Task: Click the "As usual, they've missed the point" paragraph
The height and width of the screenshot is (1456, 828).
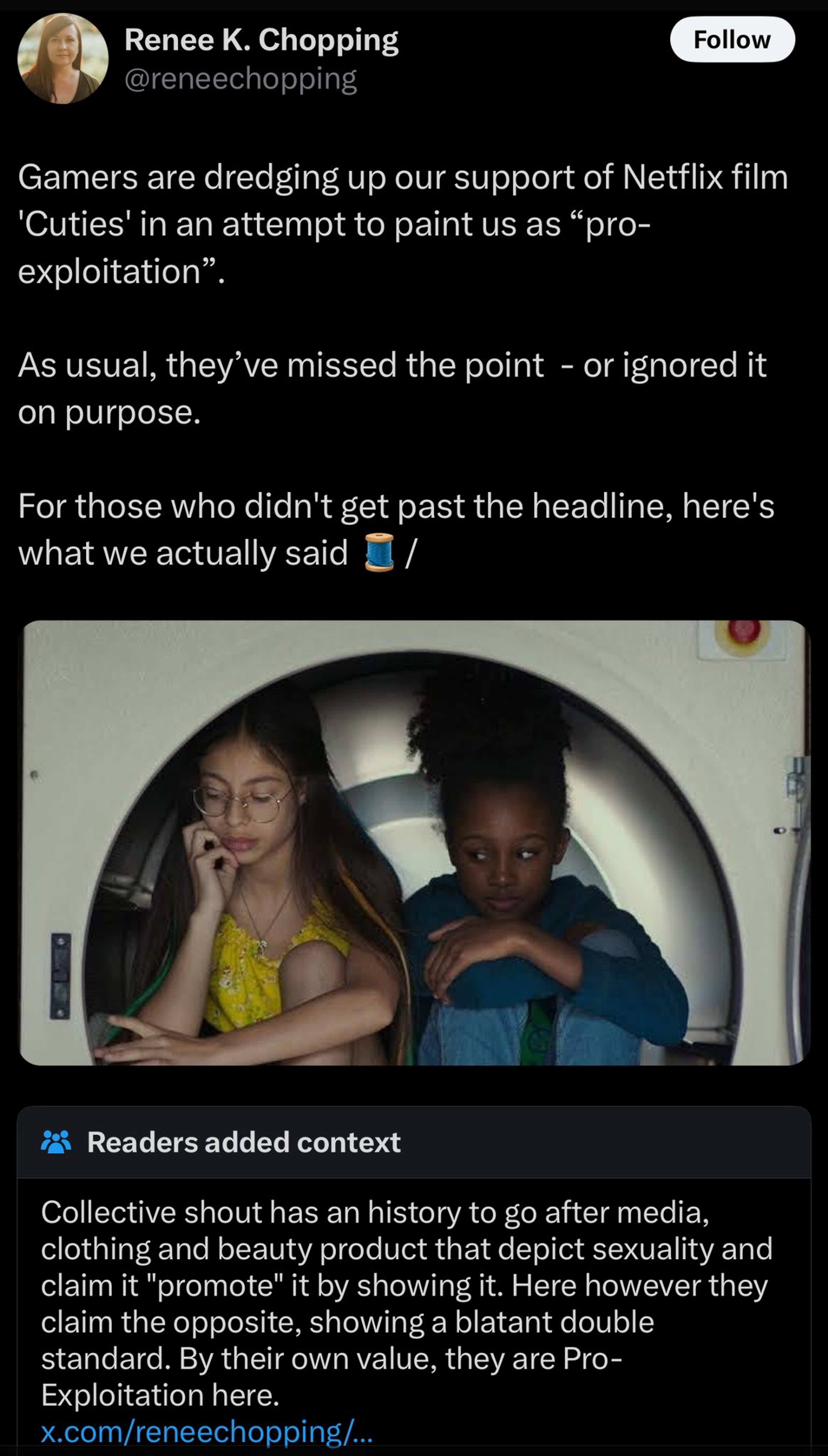Action: (x=392, y=388)
